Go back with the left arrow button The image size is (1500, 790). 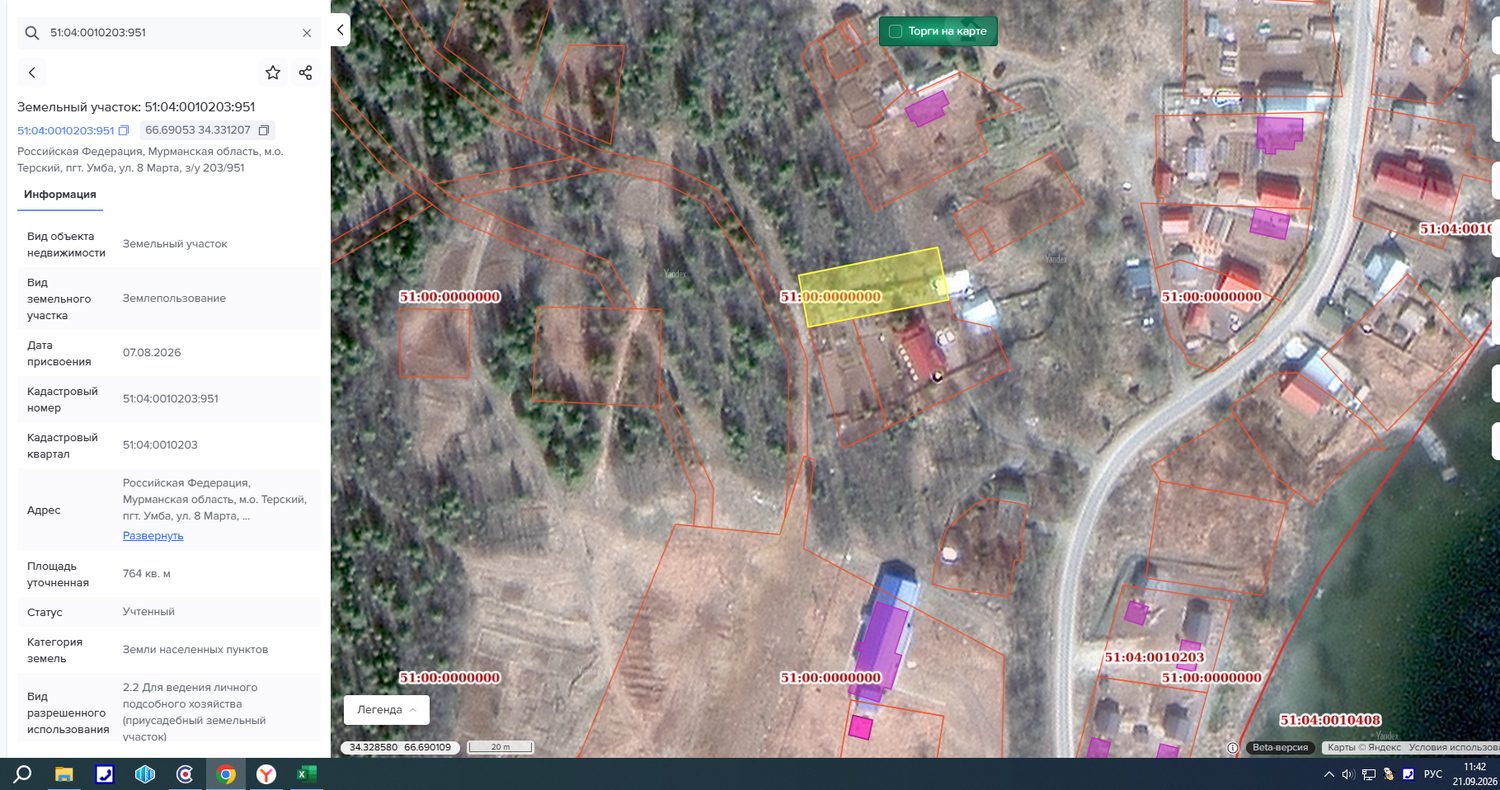[x=32, y=73]
